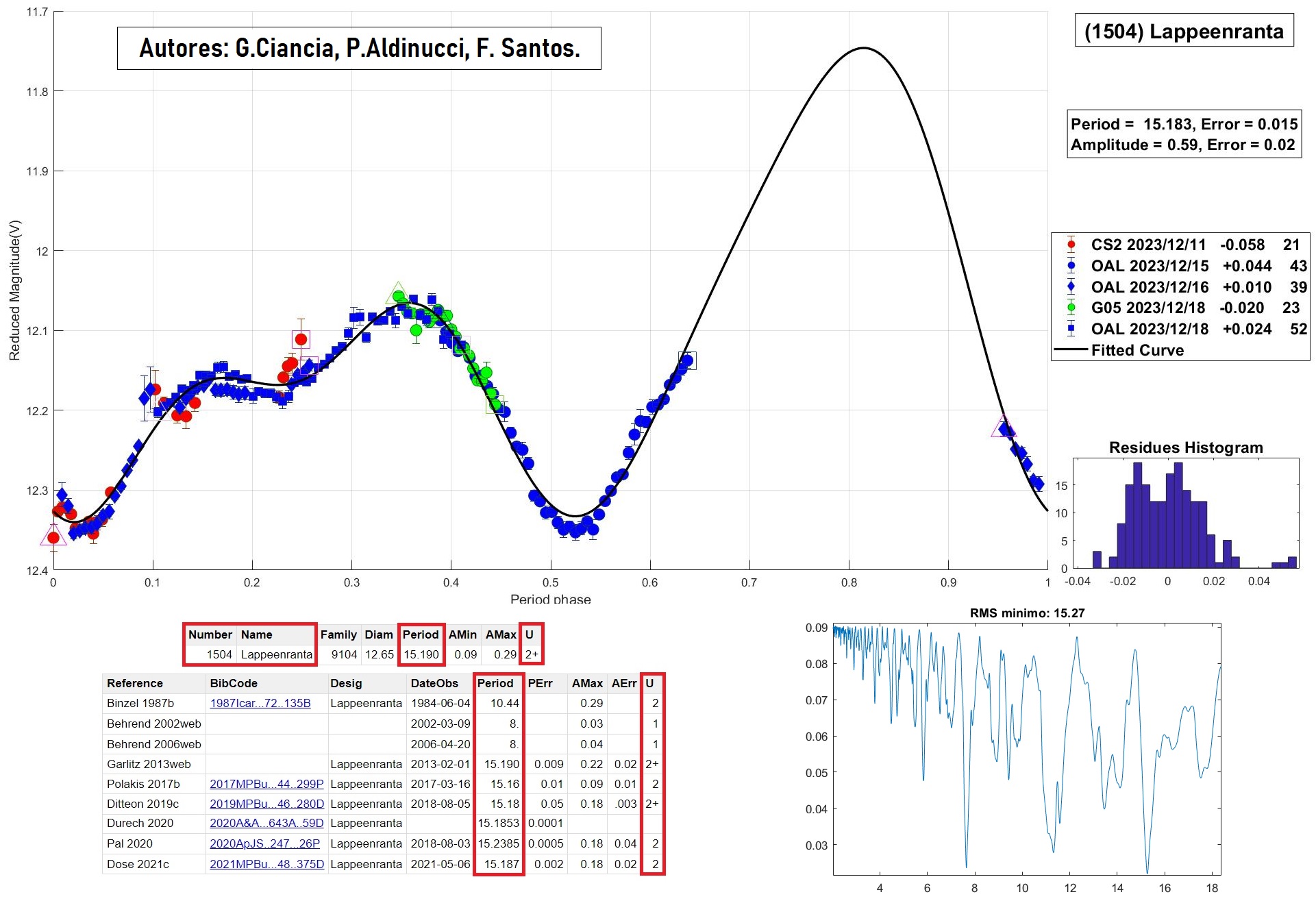Viewport: 1316px width, 901px height.
Task: Click the magenta square-boxed red point near 0.25
Action: (301, 339)
